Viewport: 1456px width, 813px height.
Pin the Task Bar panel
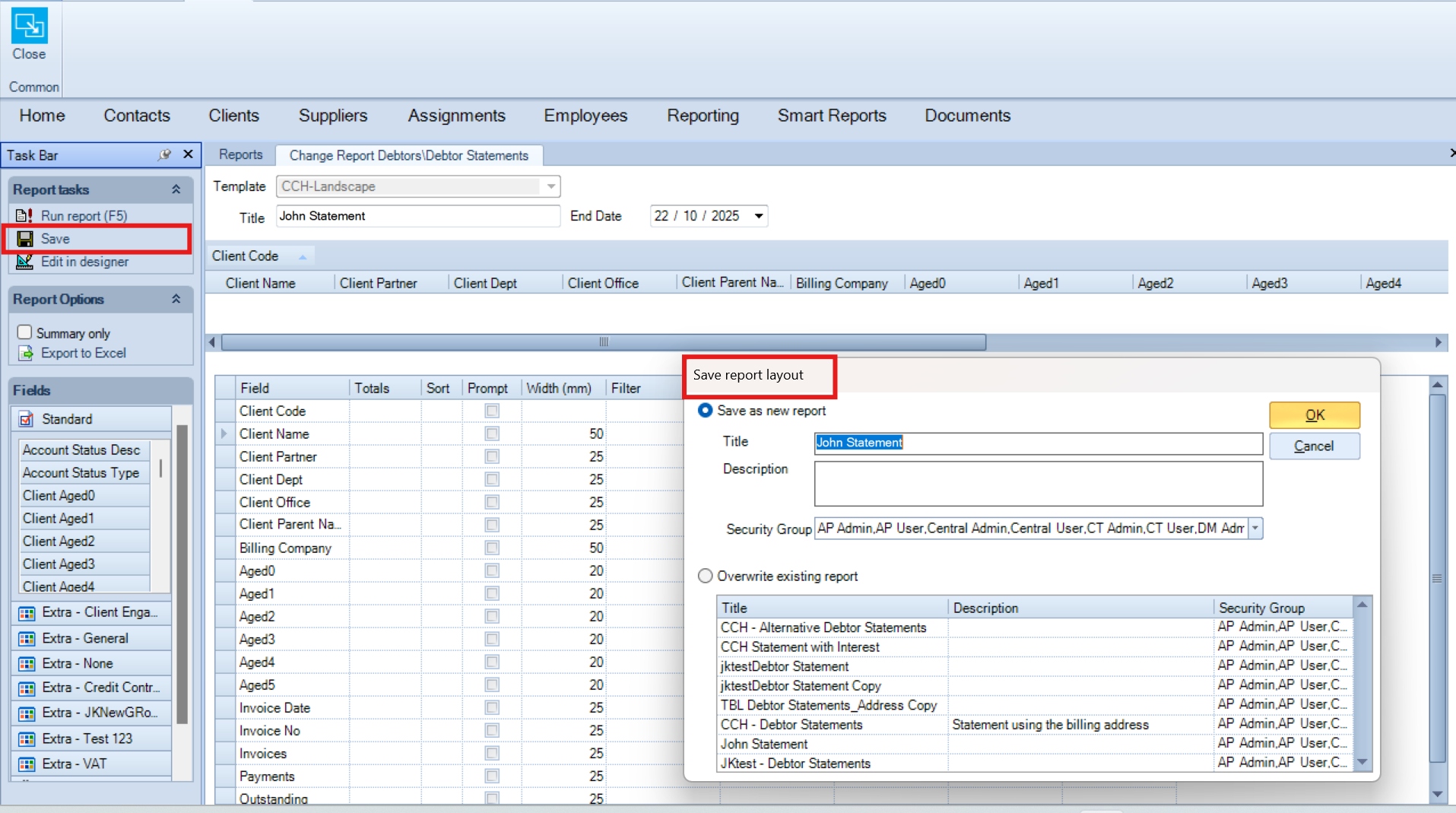click(165, 154)
